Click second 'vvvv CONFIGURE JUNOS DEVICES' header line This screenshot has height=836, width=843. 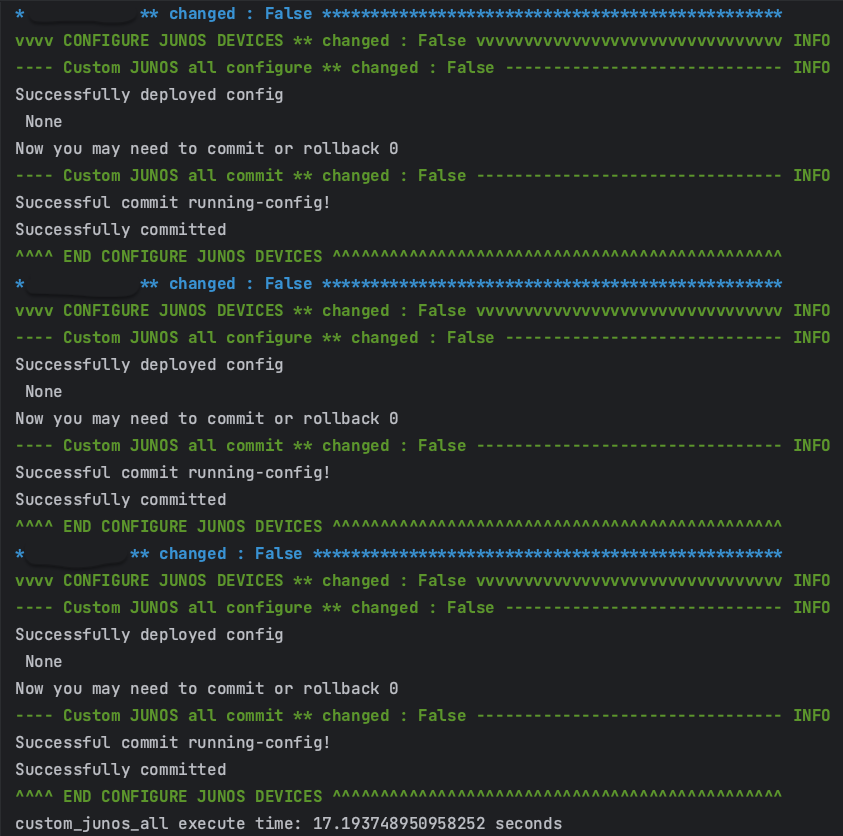pyautogui.click(x=423, y=311)
